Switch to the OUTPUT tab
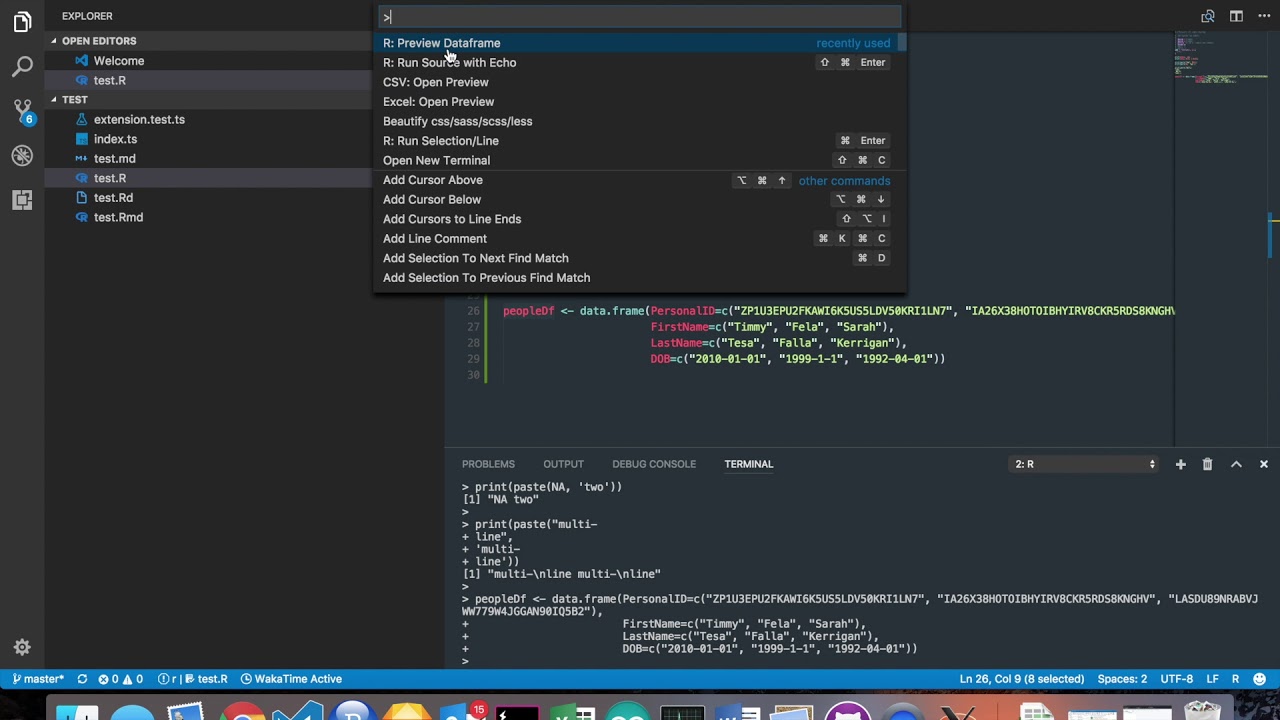 (x=563, y=464)
